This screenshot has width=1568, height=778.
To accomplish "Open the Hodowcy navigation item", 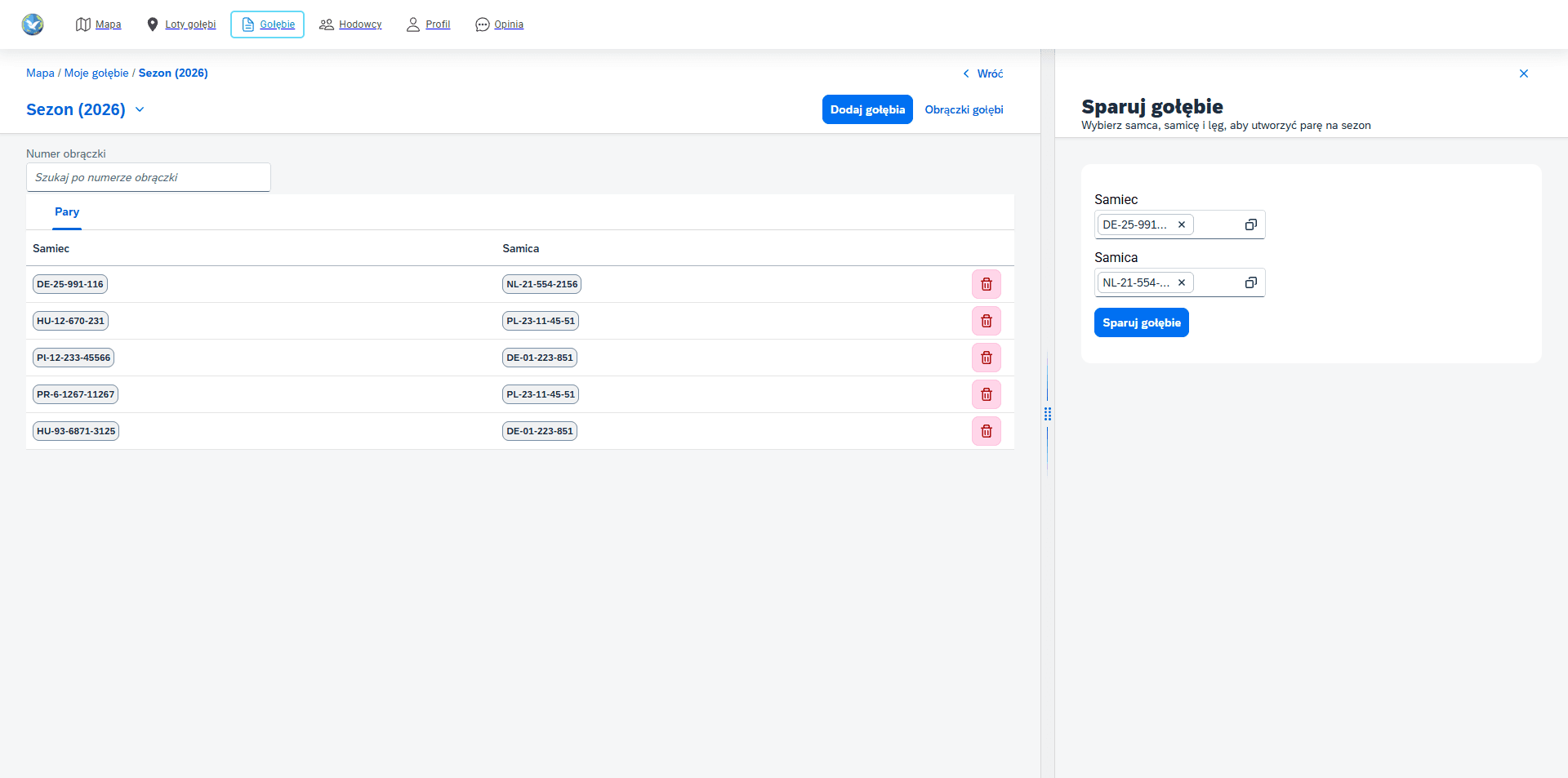I will pyautogui.click(x=350, y=24).
